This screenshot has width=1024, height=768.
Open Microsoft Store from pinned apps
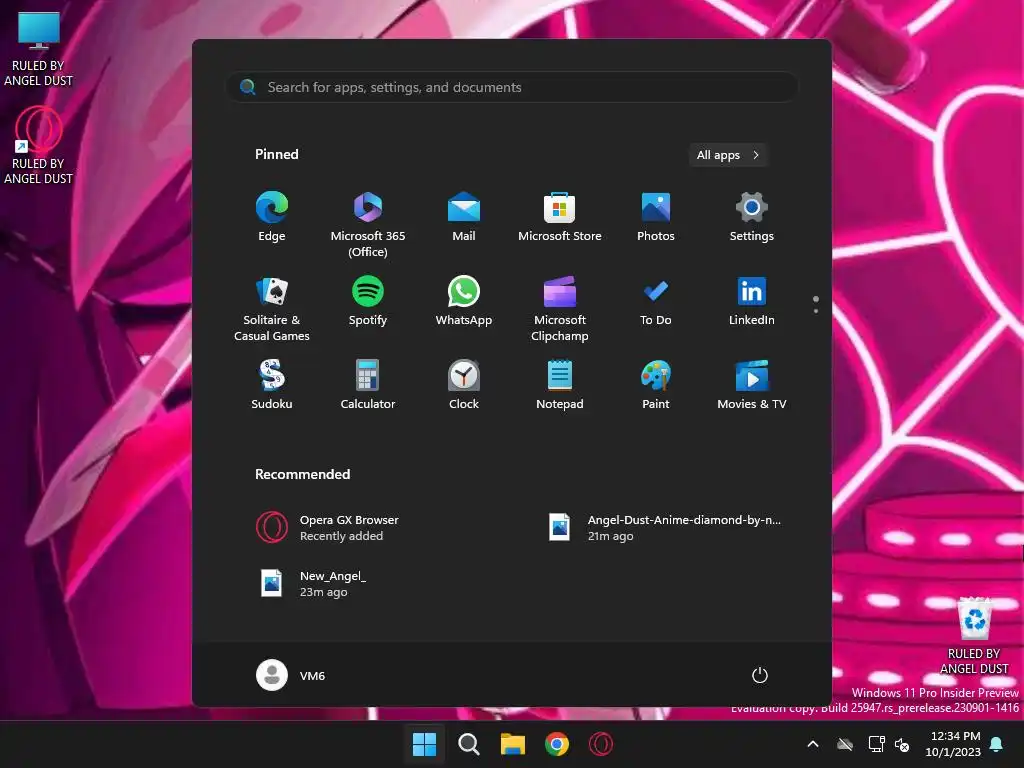560,217
